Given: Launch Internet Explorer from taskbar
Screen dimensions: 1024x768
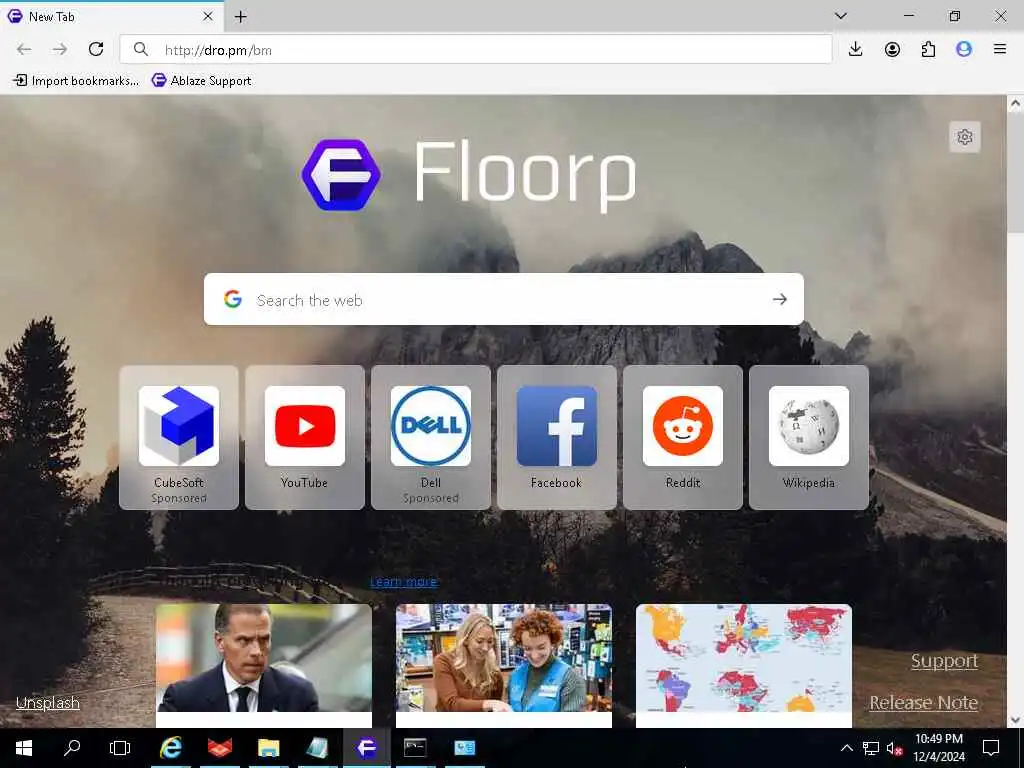Looking at the screenshot, I should point(171,747).
